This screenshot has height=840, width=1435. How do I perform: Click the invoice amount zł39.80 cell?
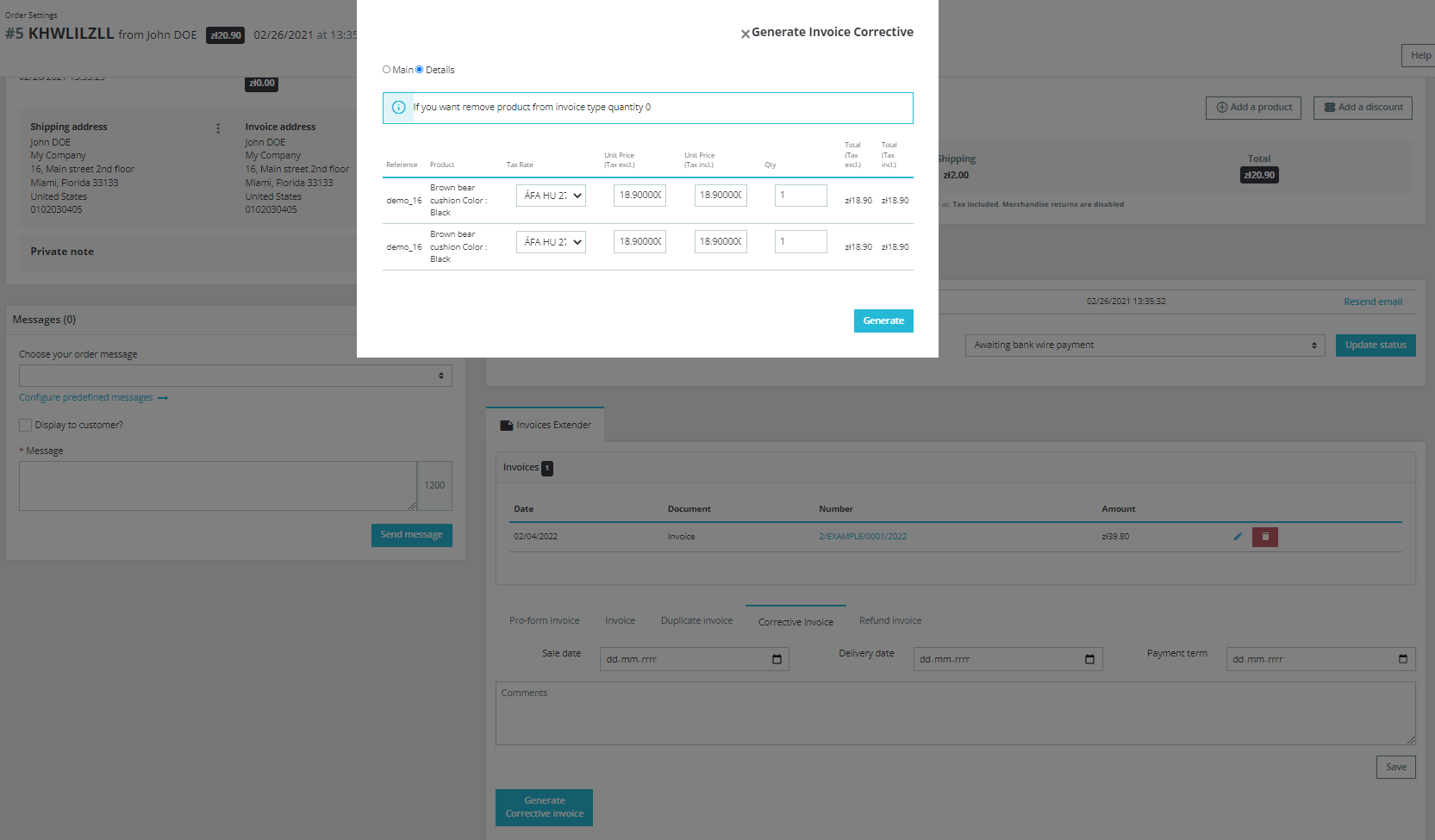(x=1115, y=537)
